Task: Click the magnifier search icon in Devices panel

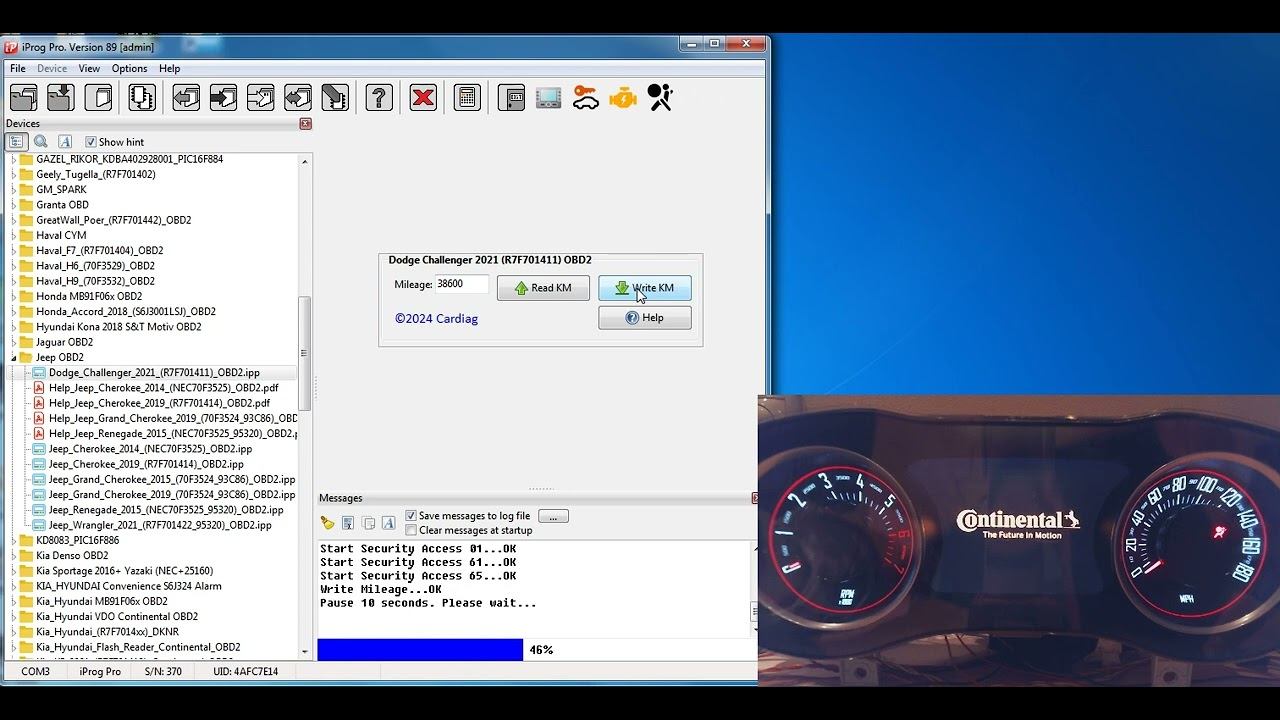Action: coord(41,142)
